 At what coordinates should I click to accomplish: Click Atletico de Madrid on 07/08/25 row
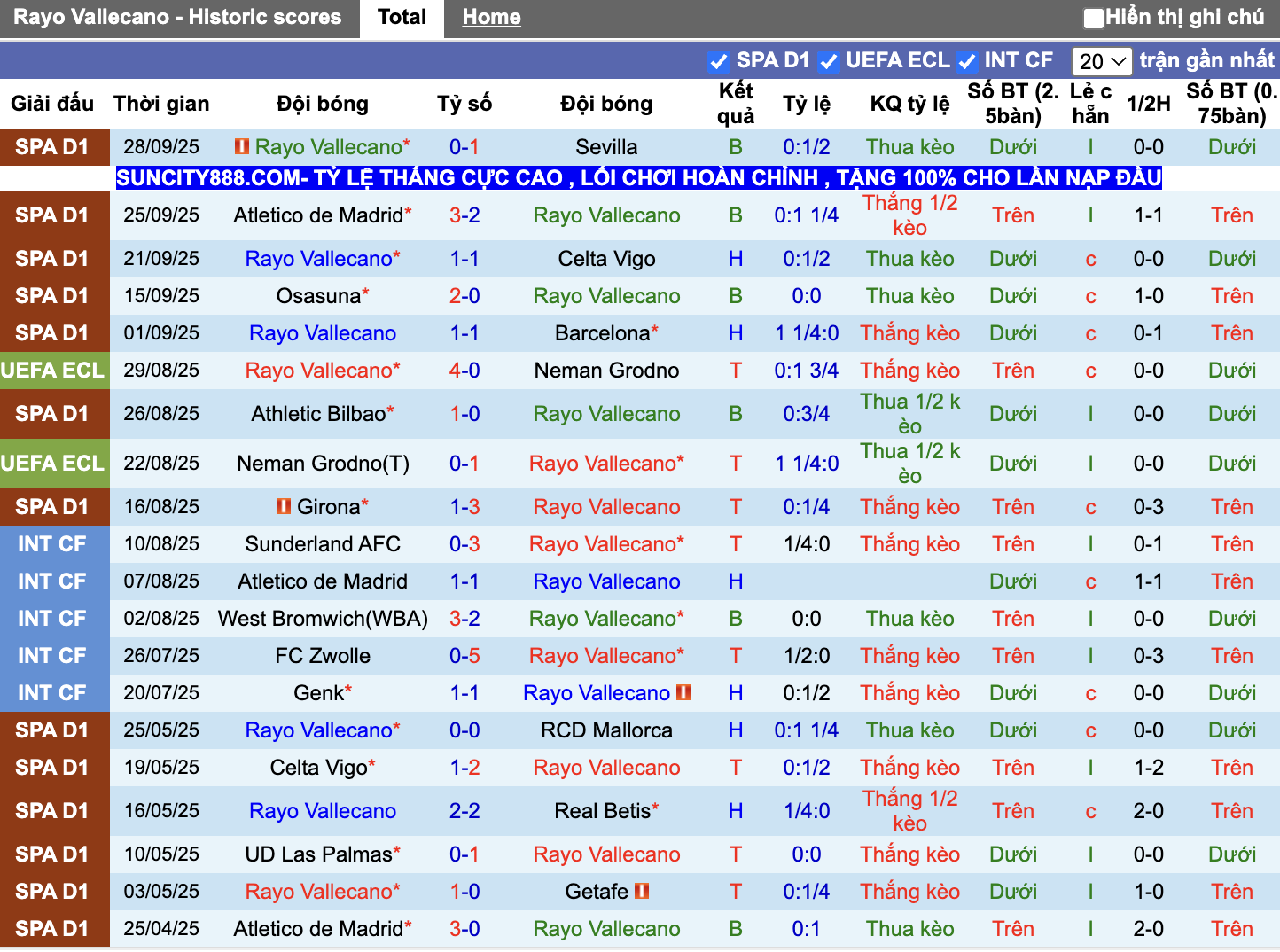[x=323, y=581]
